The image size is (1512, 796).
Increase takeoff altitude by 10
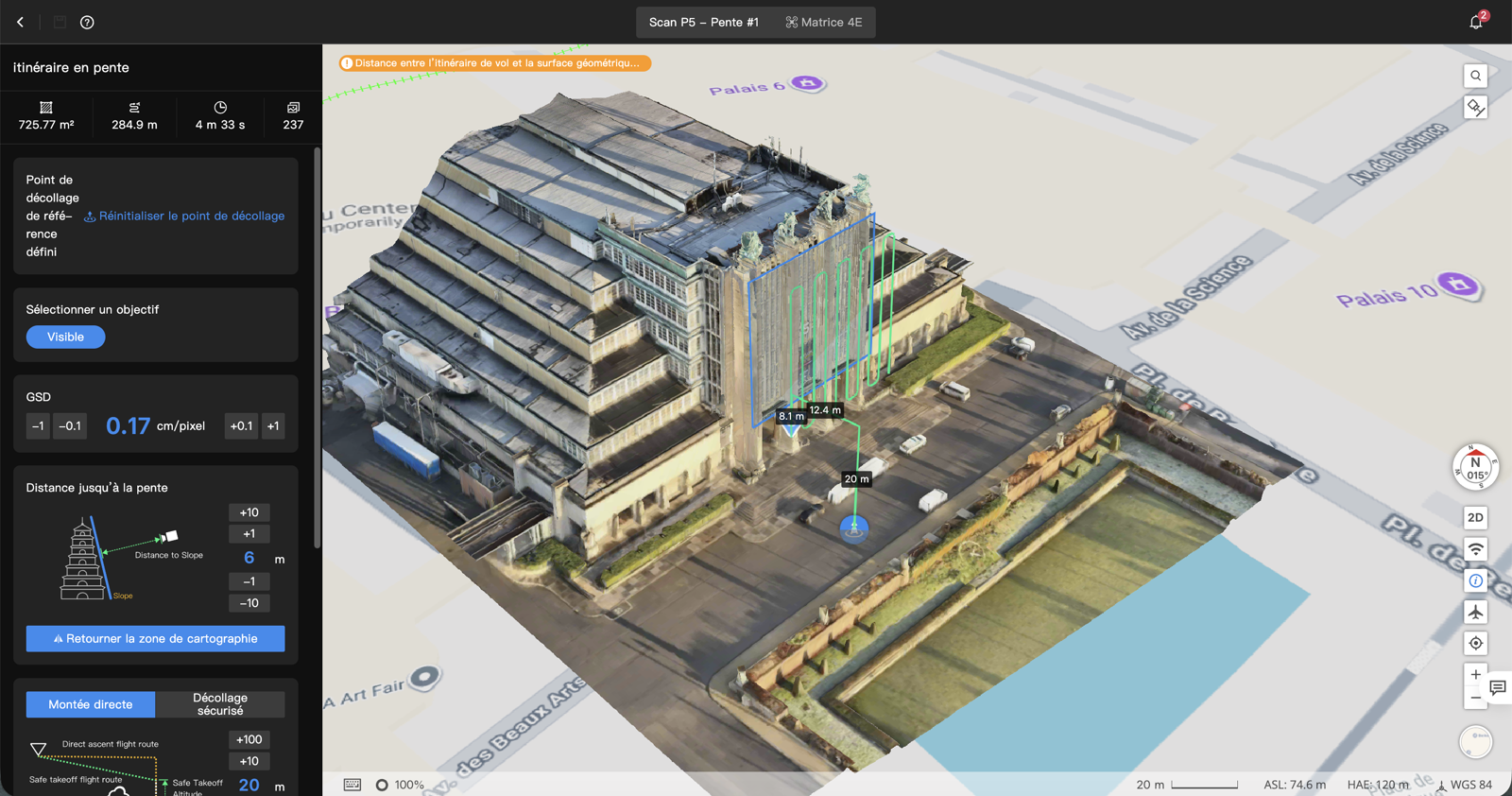click(x=249, y=761)
